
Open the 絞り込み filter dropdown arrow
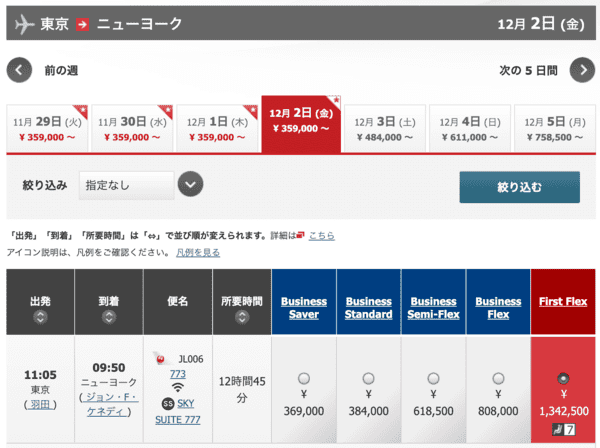click(190, 184)
